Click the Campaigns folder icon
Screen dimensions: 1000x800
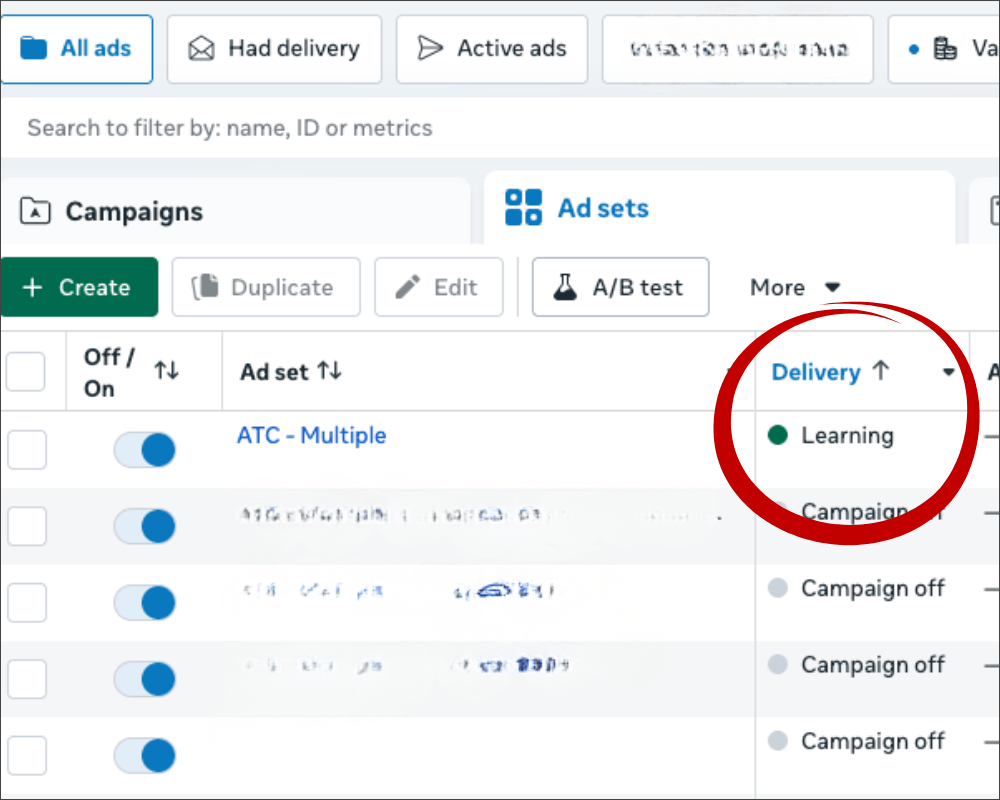pos(35,211)
